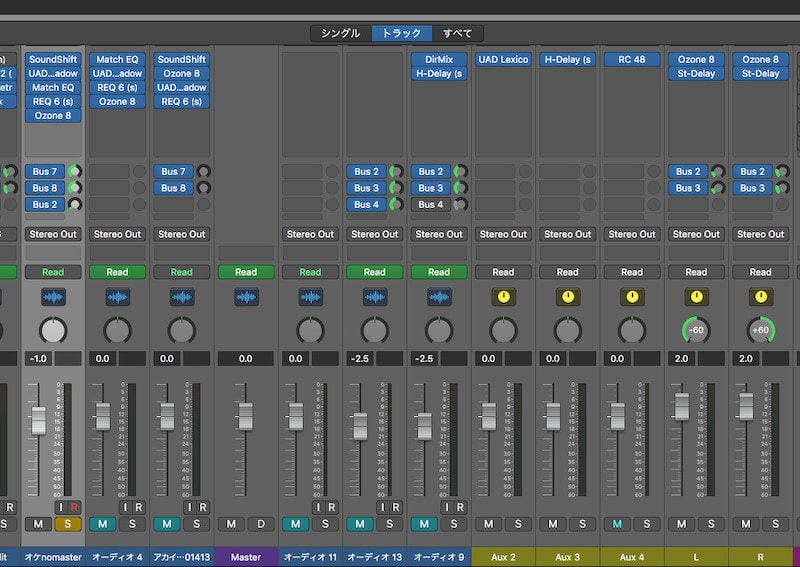Open automation mode Read on Aux 3
The image size is (800, 567).
pos(568,272)
